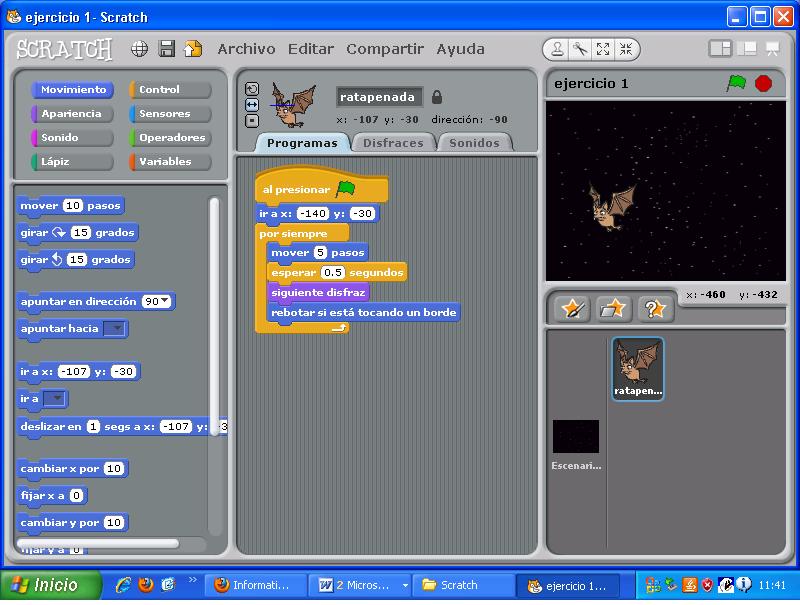Enter presentation mode
The width and height of the screenshot is (800, 605).
772,49
